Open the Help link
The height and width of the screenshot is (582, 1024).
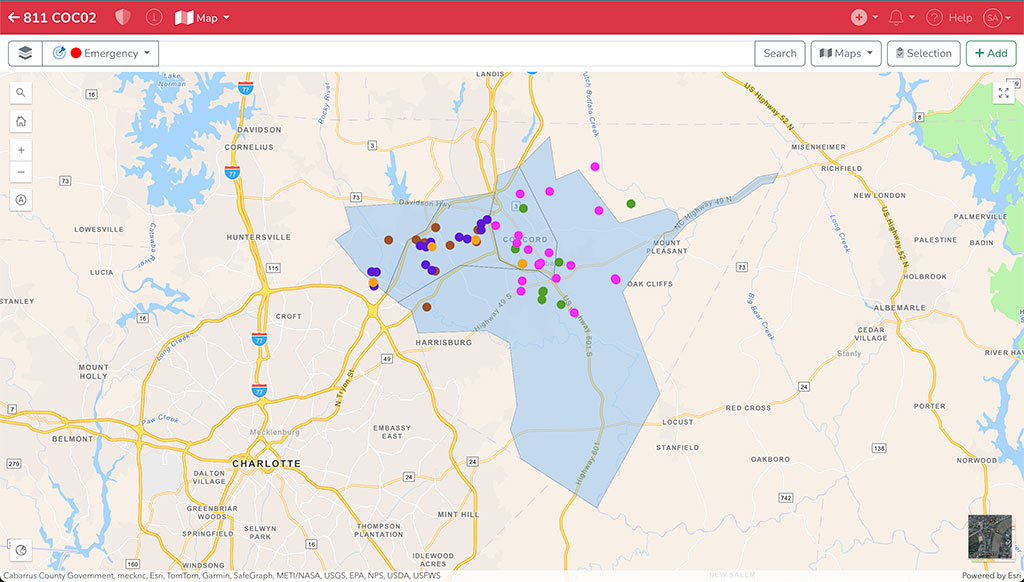click(x=949, y=18)
